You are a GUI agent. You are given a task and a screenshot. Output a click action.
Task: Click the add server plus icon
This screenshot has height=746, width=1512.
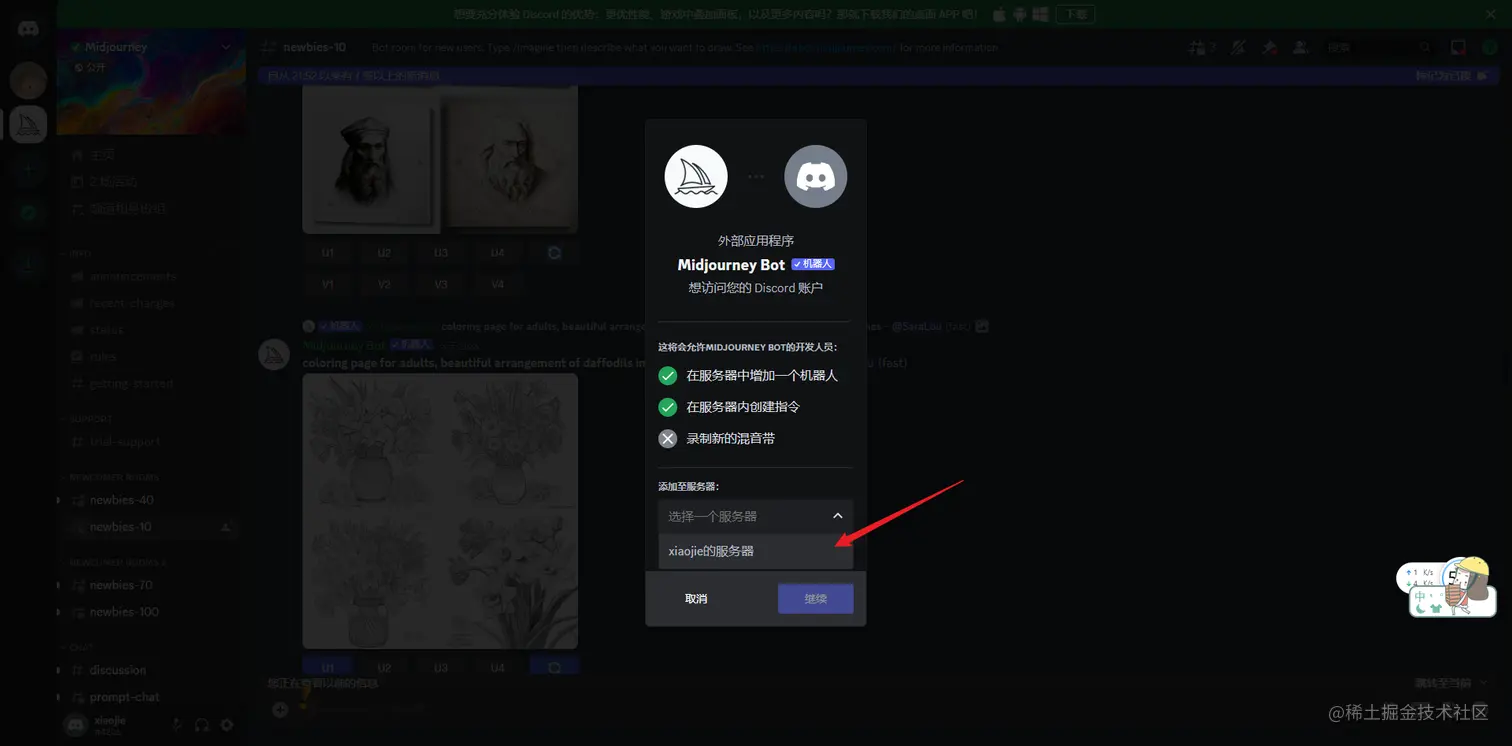pyautogui.click(x=28, y=169)
